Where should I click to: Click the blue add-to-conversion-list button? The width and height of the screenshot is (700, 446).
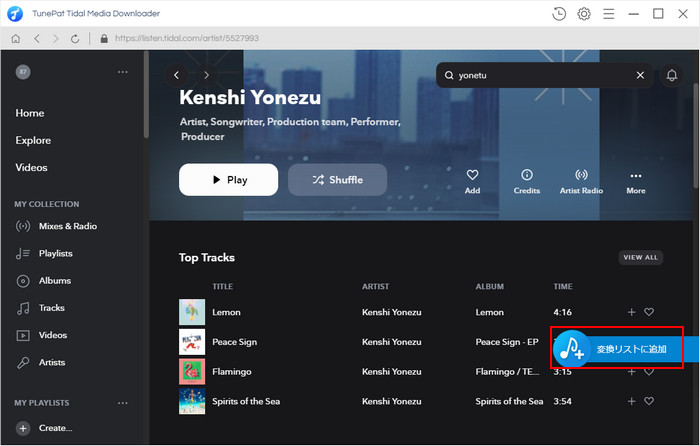pos(625,349)
